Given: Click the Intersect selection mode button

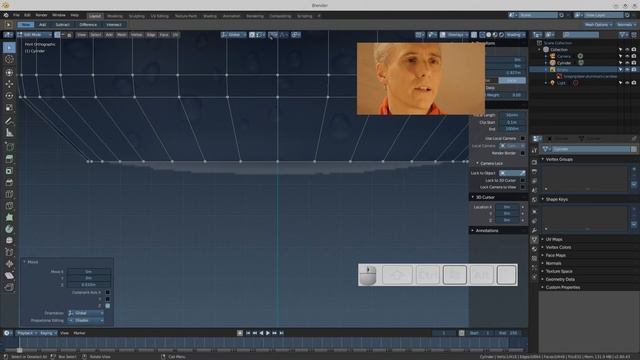Looking at the screenshot, I should [114, 24].
